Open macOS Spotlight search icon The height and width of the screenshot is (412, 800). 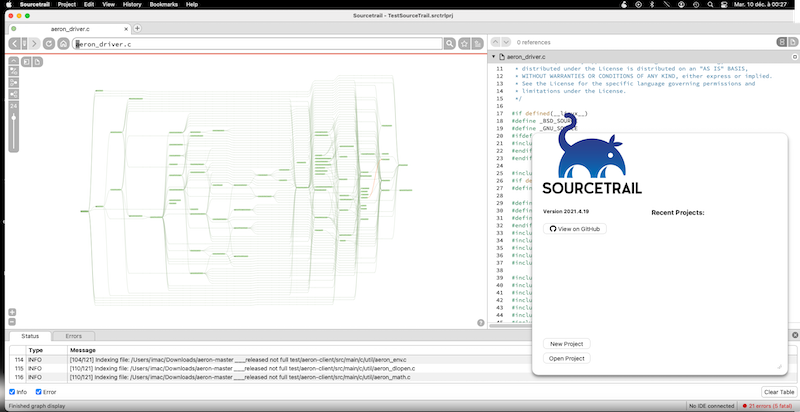pos(711,4)
